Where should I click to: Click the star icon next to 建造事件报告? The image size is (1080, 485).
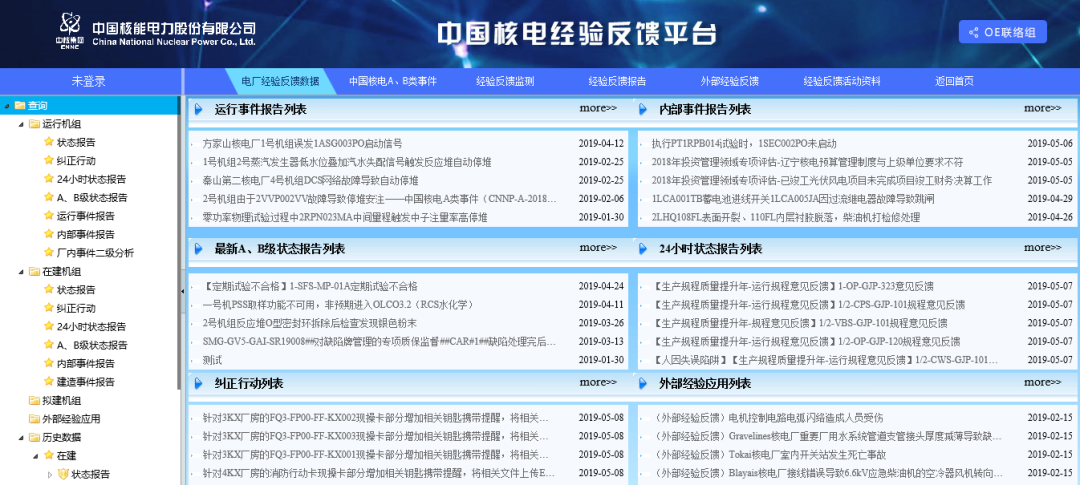click(48, 382)
